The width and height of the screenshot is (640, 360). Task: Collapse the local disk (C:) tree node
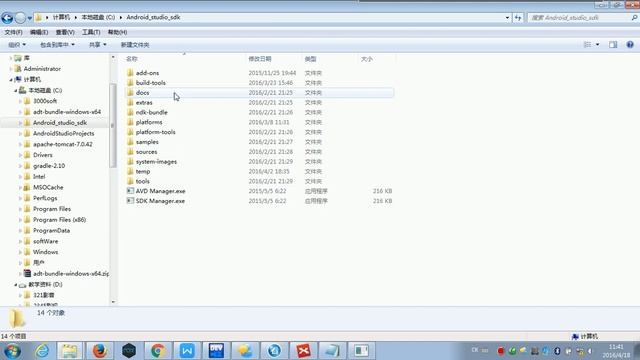(x=16, y=90)
